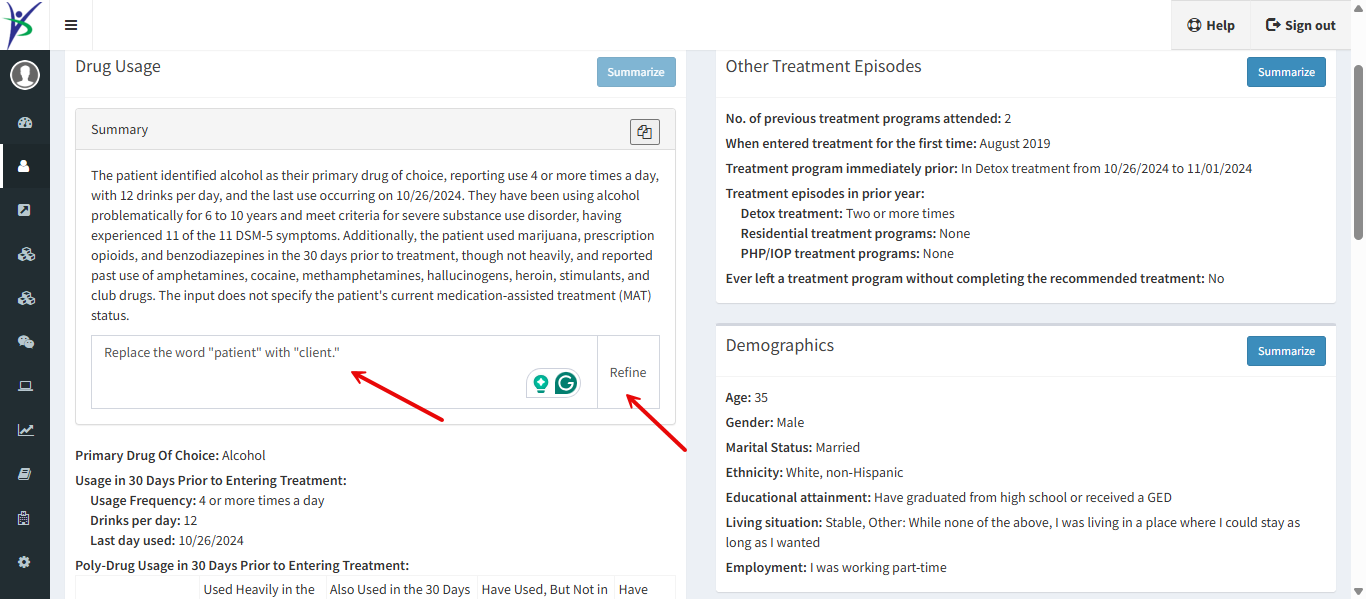Open the book icon in sidebar

pyautogui.click(x=25, y=474)
